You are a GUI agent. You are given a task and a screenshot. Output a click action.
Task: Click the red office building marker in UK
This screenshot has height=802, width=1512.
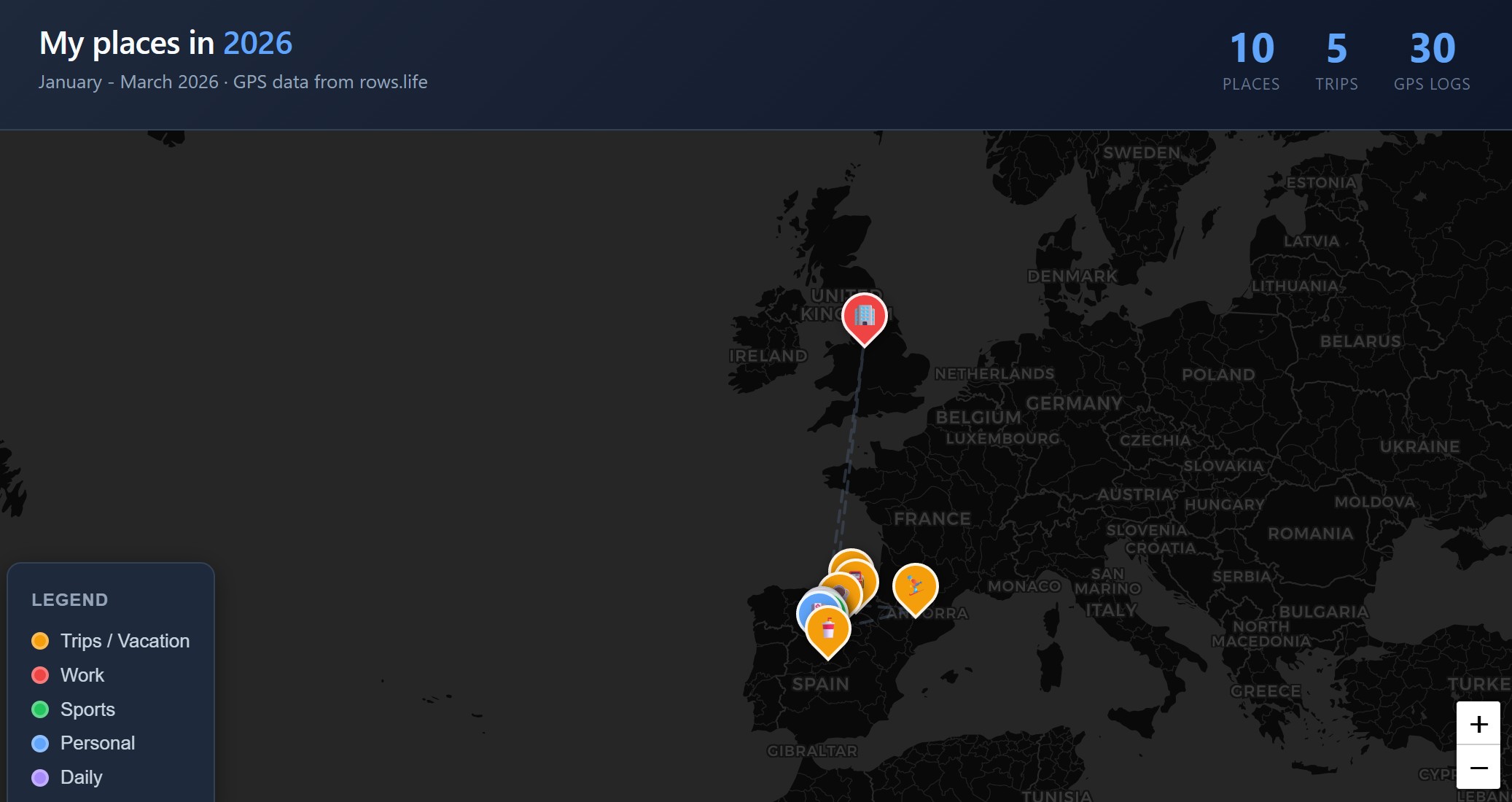[x=864, y=316]
